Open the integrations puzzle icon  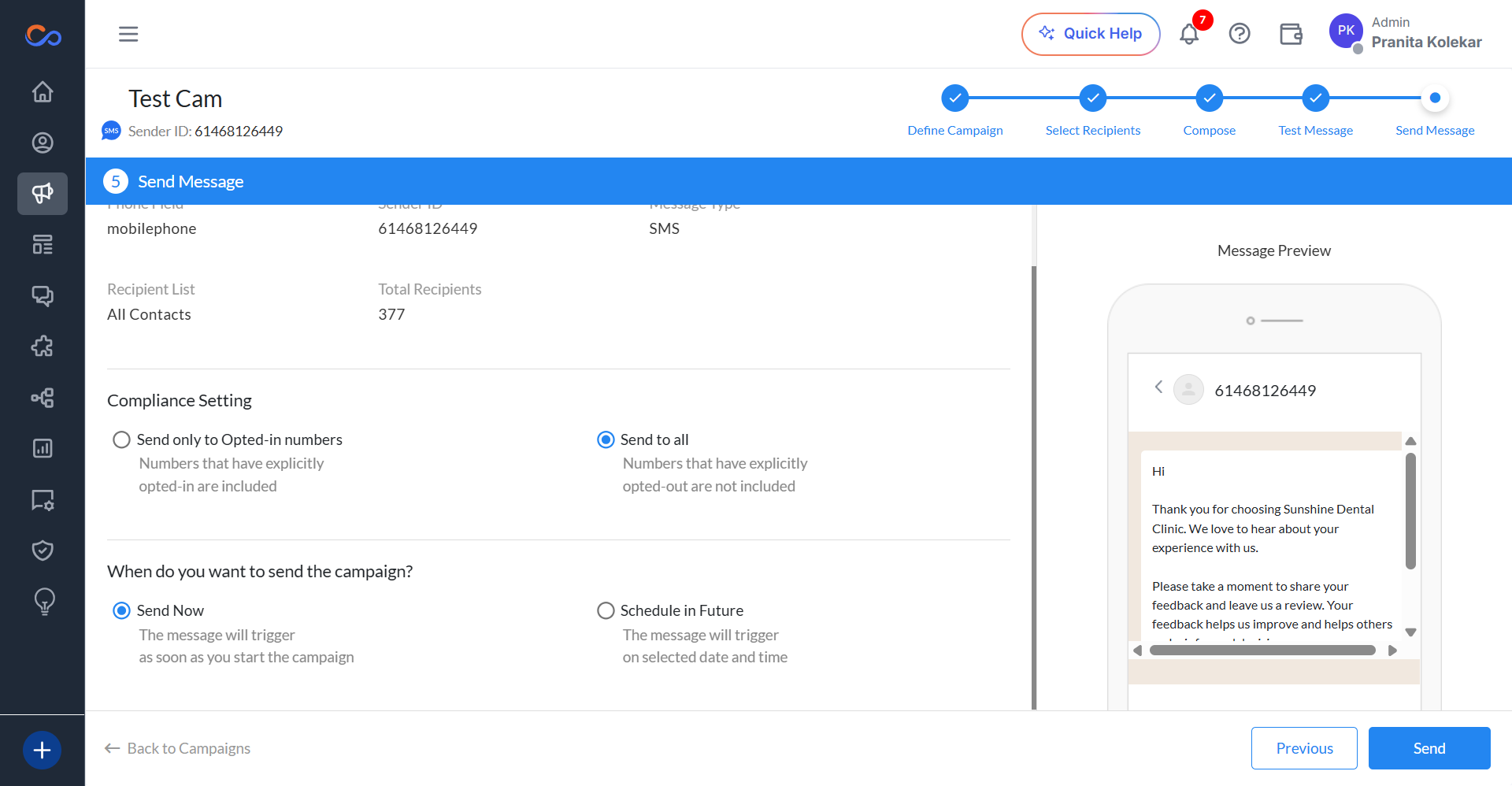[43, 347]
